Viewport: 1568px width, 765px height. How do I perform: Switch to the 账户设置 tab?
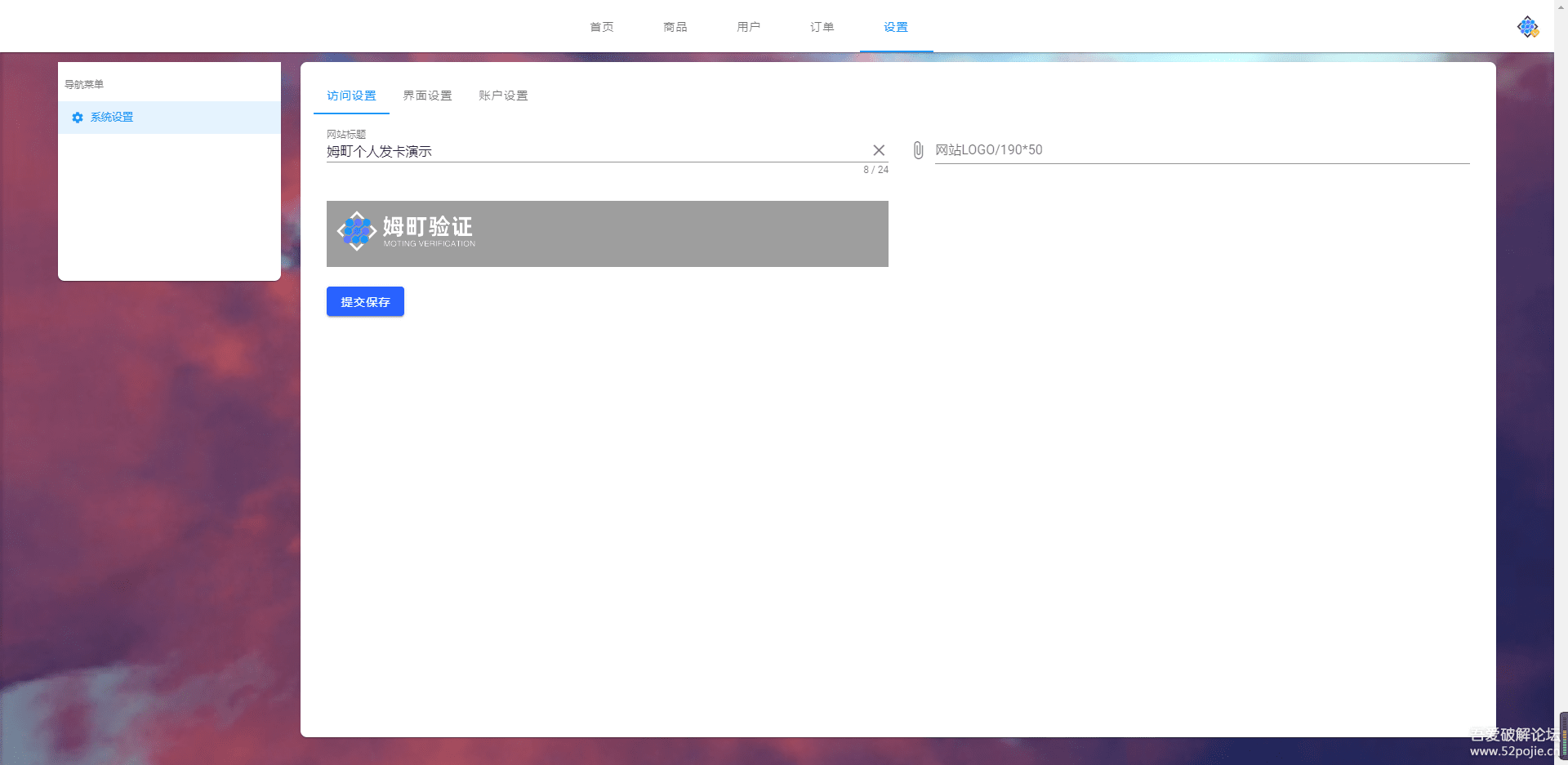(503, 96)
